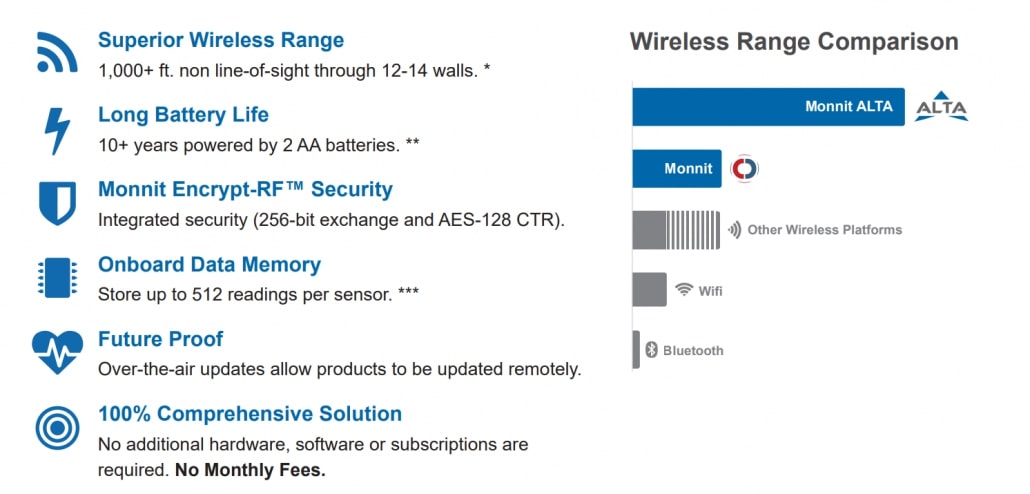Click the blue Monnit ALTA range bar
The image size is (1030, 494).
pos(768,107)
